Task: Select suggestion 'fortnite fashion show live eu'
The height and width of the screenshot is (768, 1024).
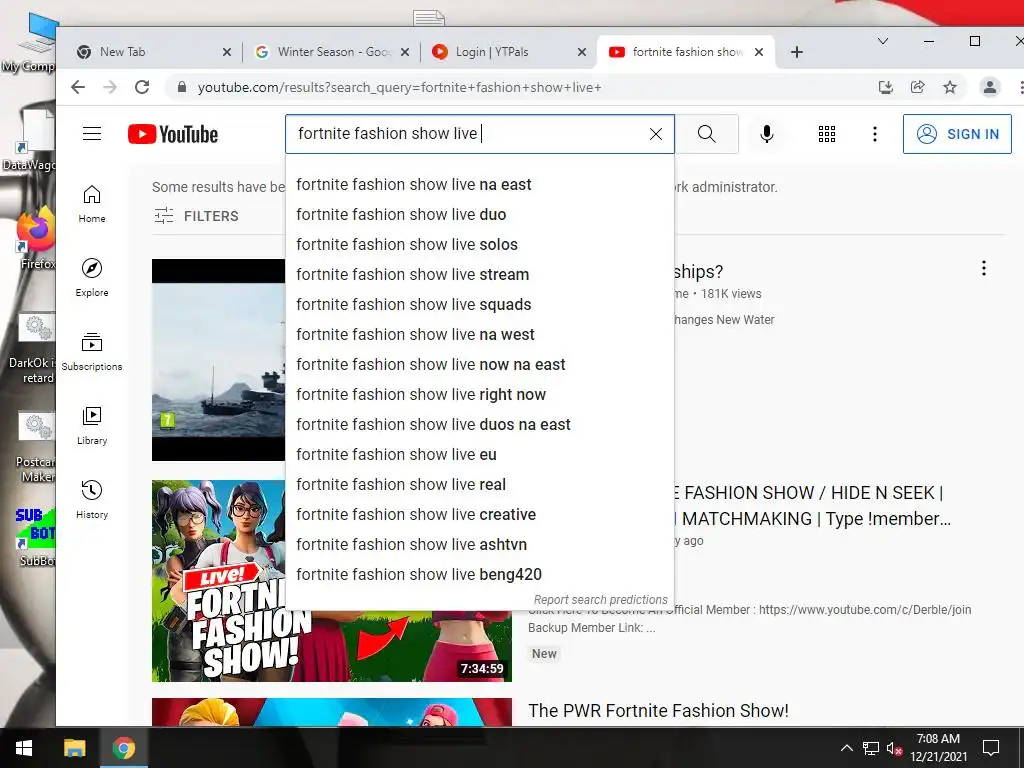Action: [480, 455]
